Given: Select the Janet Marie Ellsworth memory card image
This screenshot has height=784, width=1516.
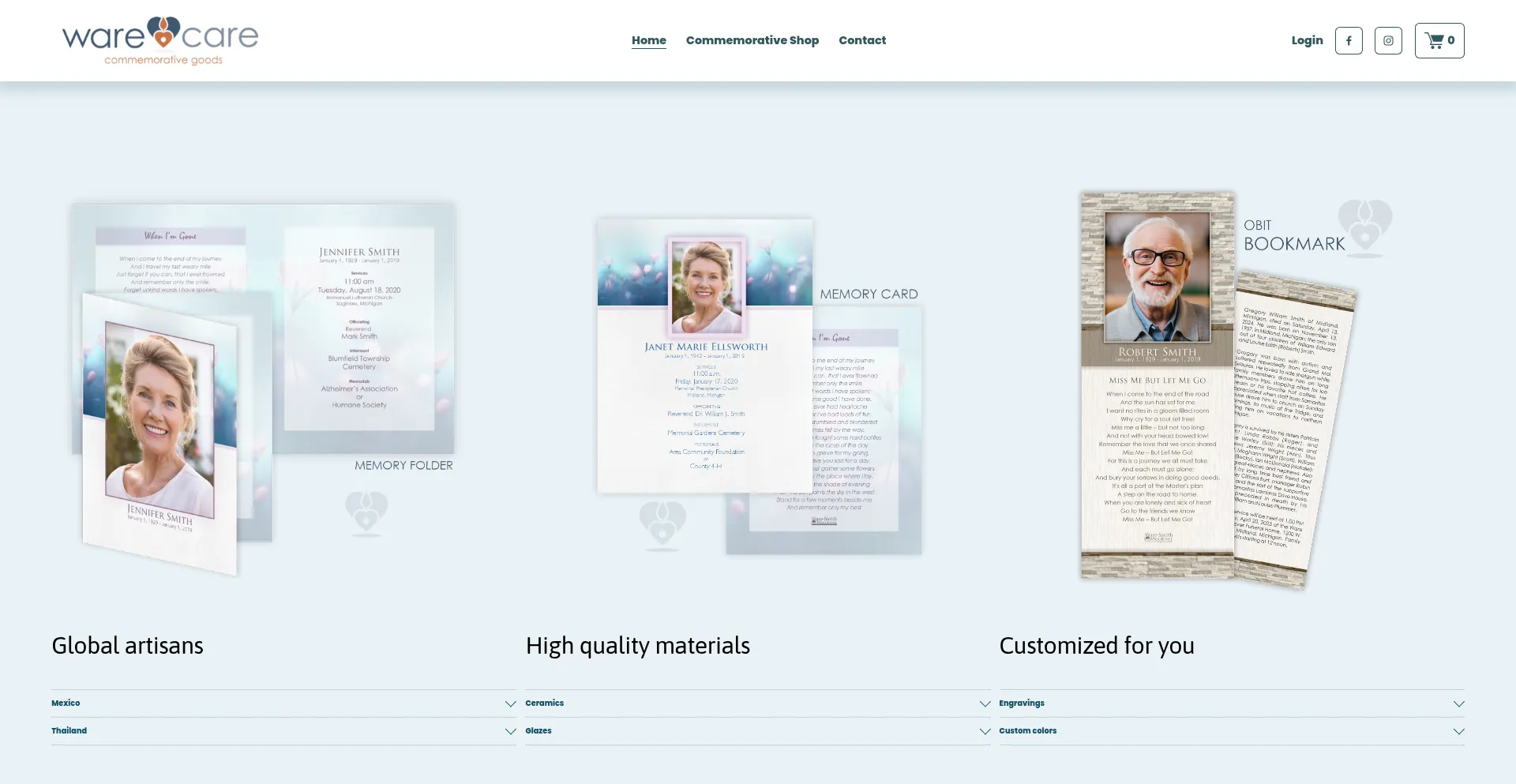Looking at the screenshot, I should click(x=705, y=355).
